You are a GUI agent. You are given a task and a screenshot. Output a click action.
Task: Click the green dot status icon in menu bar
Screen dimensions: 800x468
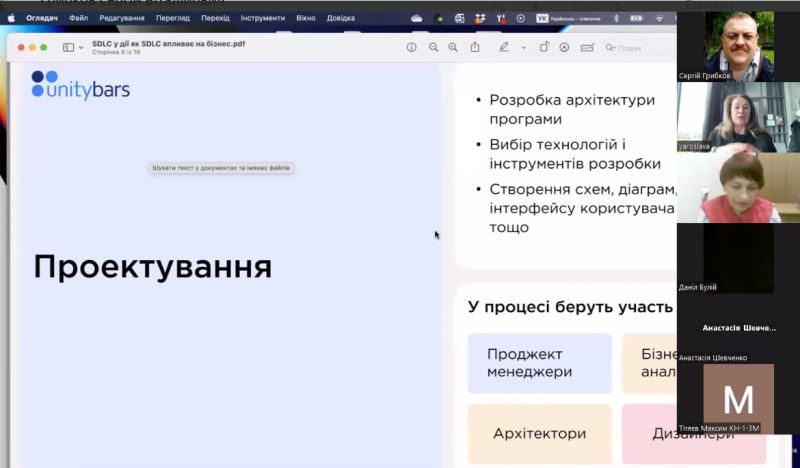coord(438,19)
